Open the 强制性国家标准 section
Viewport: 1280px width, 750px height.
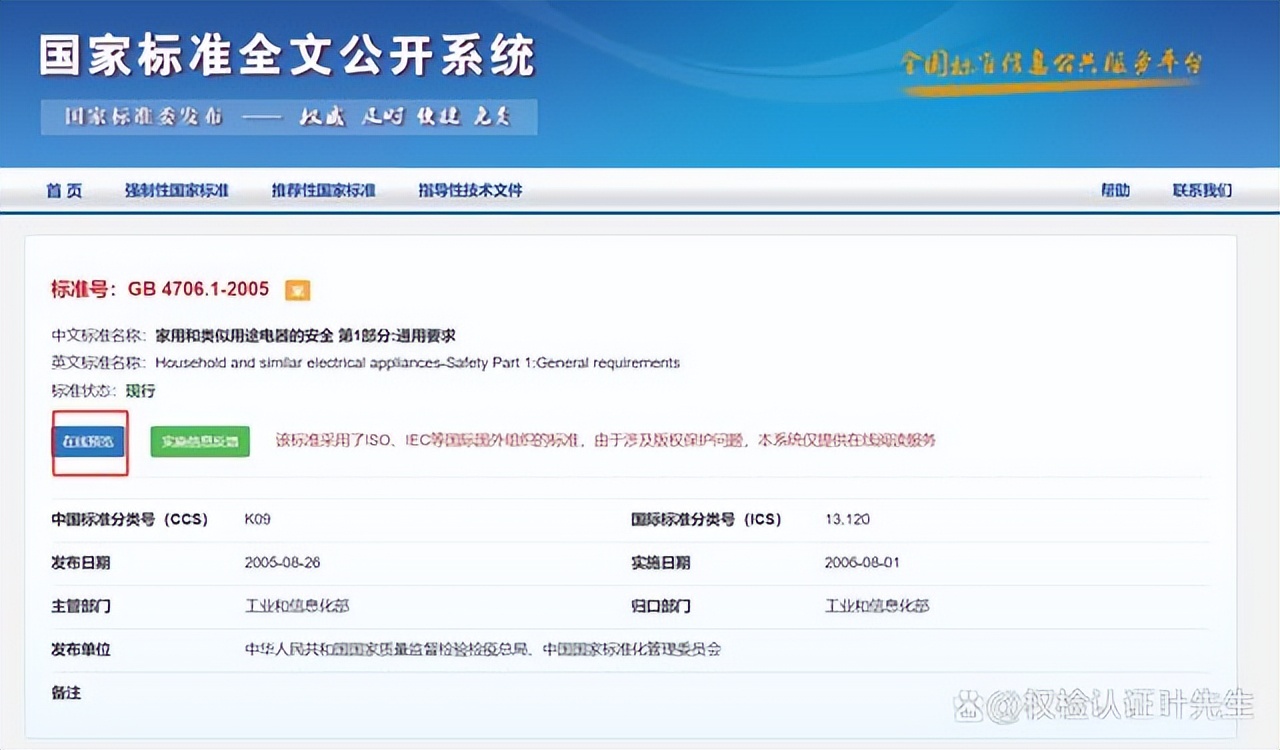point(176,190)
